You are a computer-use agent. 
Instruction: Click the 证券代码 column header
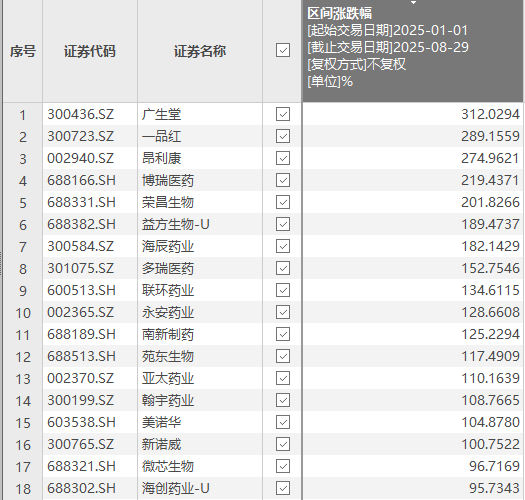(90, 51)
